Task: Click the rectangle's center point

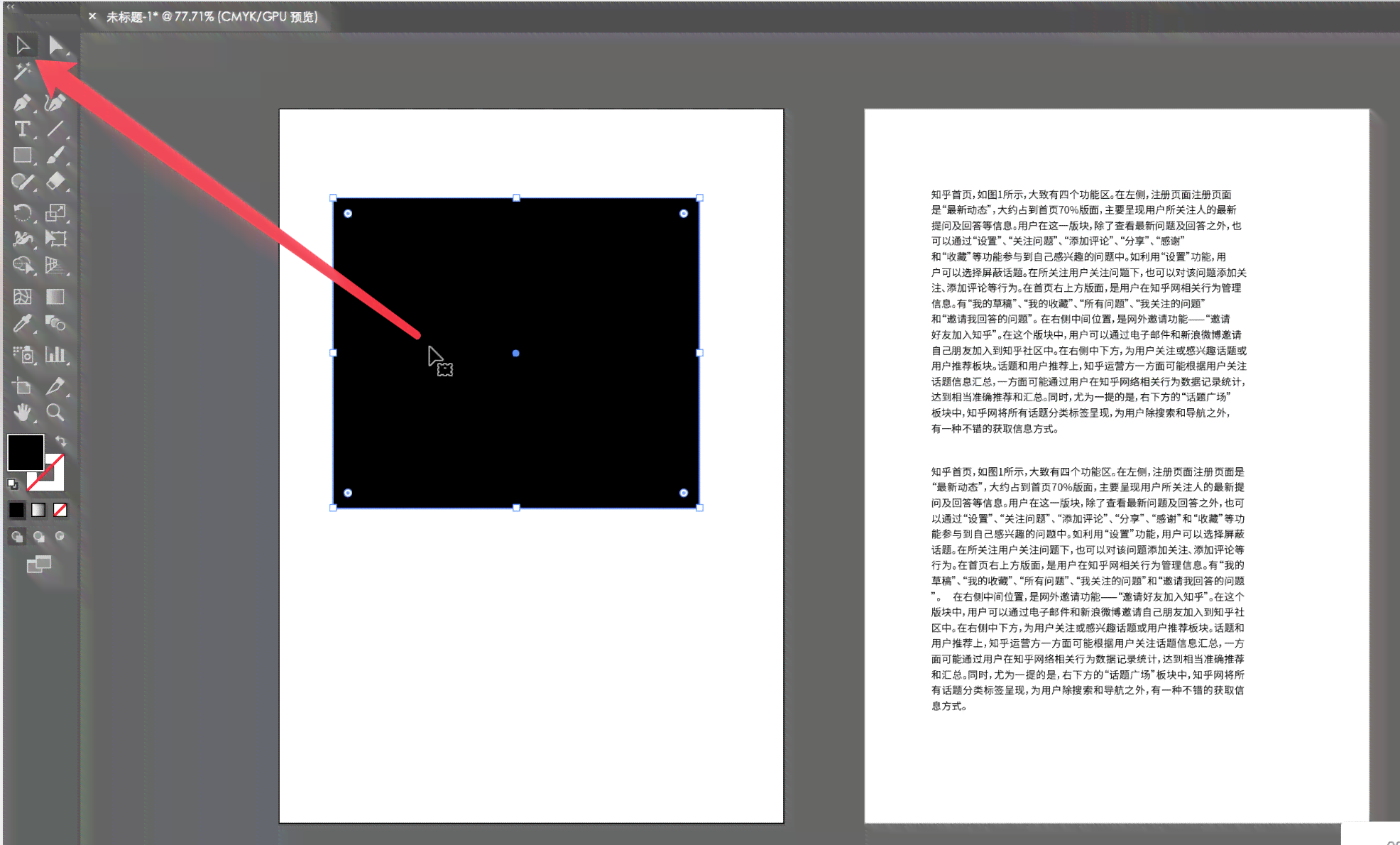Action: point(516,353)
